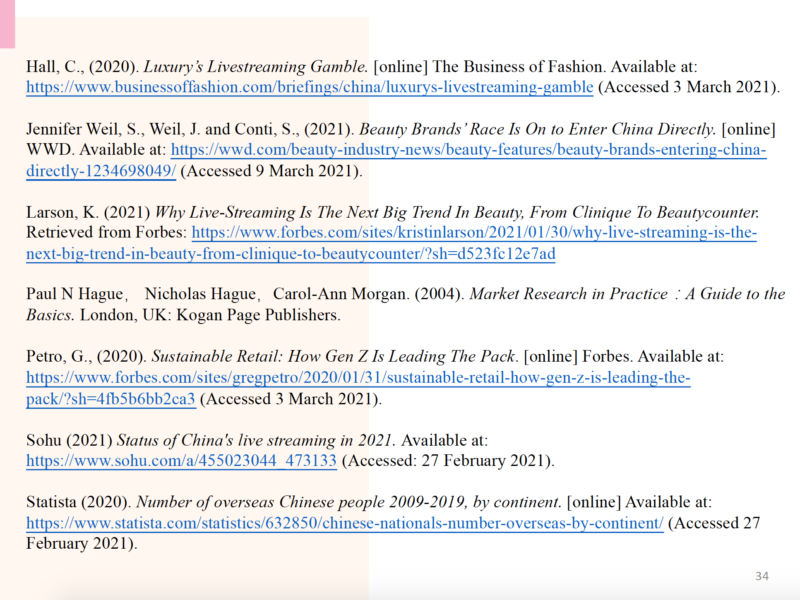
Task: Click the title 'Sustainable Retail: How Gen Z Is Leading The Pack.'
Action: pyautogui.click(x=335, y=356)
